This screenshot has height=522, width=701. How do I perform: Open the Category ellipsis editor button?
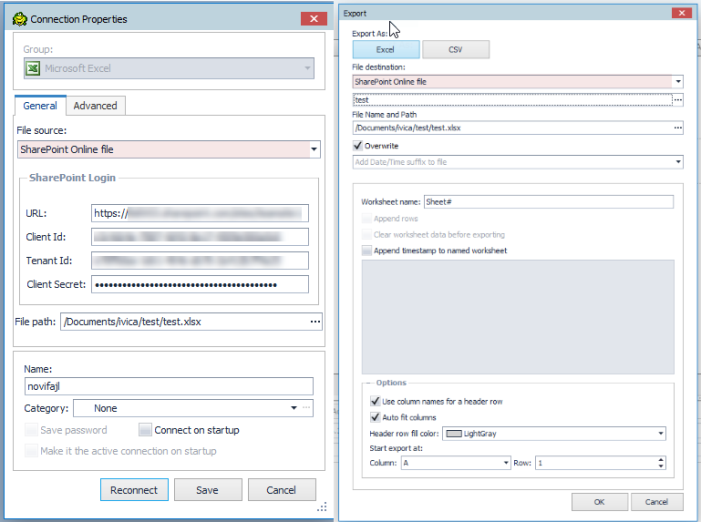(306, 408)
